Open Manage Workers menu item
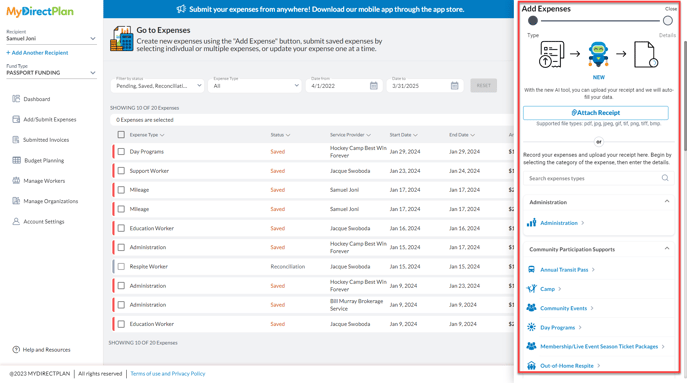This screenshot has height=383, width=687. 44,181
